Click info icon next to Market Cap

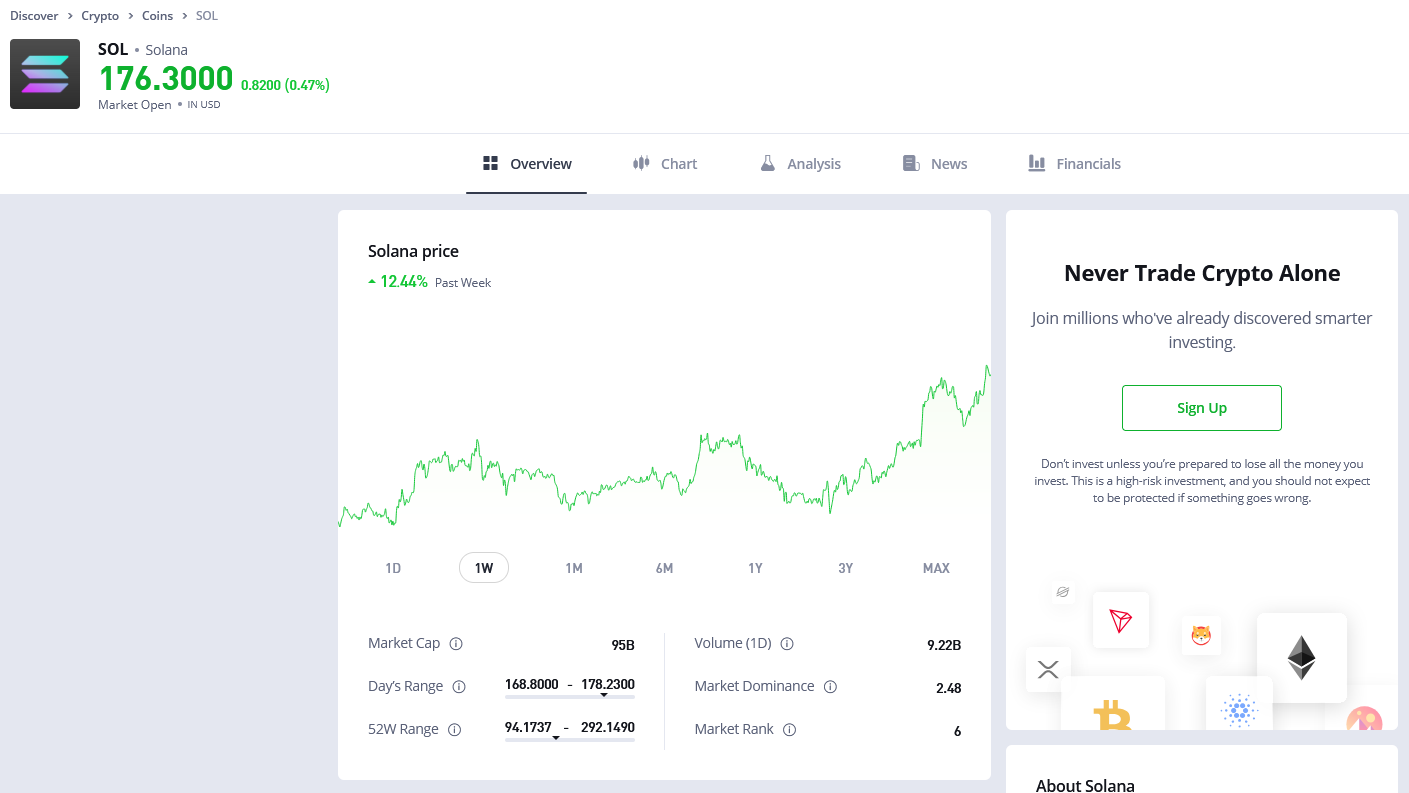point(456,644)
